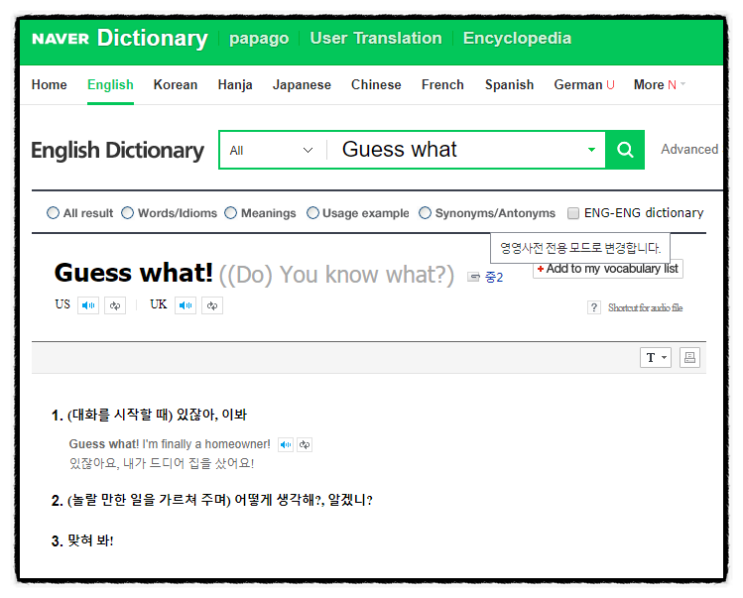Click the UK repeat pronunciation icon

tap(212, 306)
